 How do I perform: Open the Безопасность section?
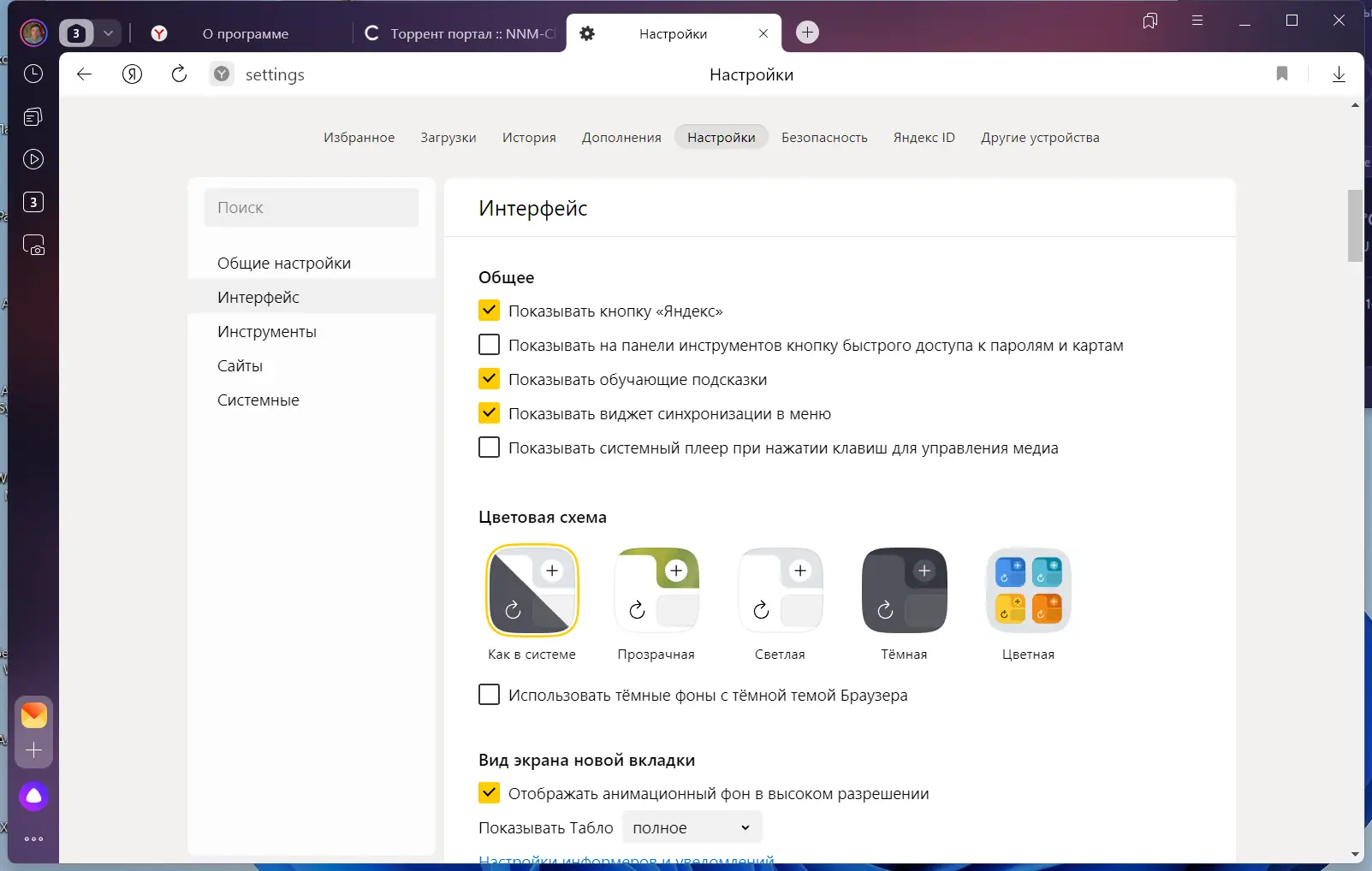pos(824,138)
